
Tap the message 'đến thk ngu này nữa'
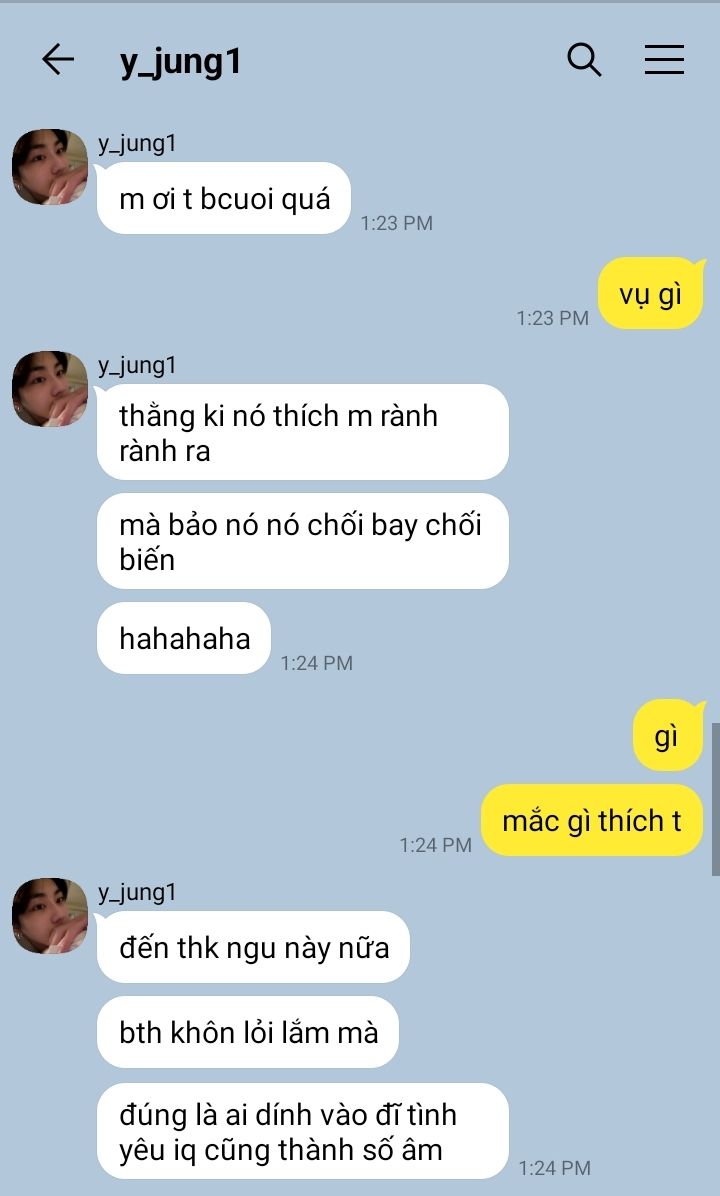[253, 947]
